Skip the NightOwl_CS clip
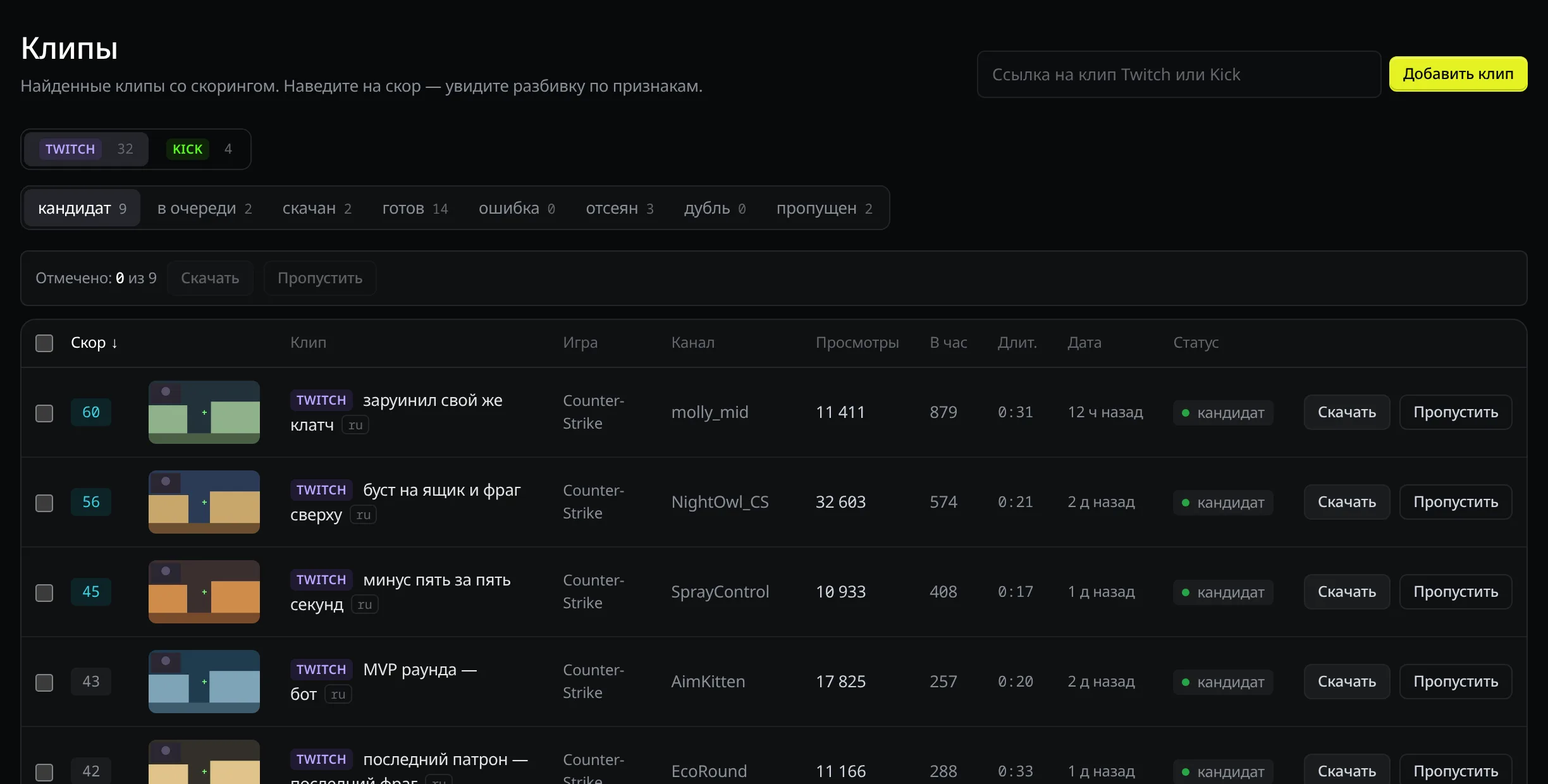The width and height of the screenshot is (1548, 784). [1456, 502]
